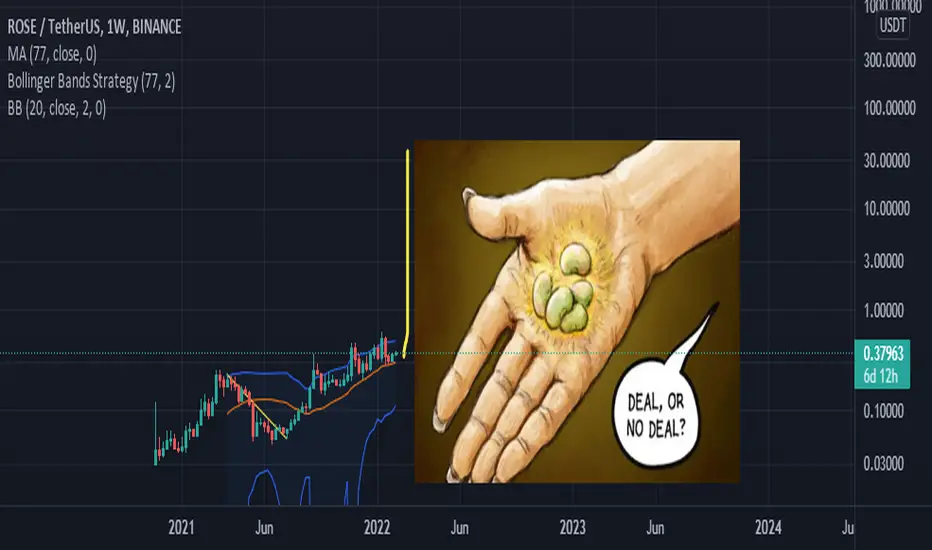Click the 1.00000 price scale label
932x550 pixels.
(883, 310)
